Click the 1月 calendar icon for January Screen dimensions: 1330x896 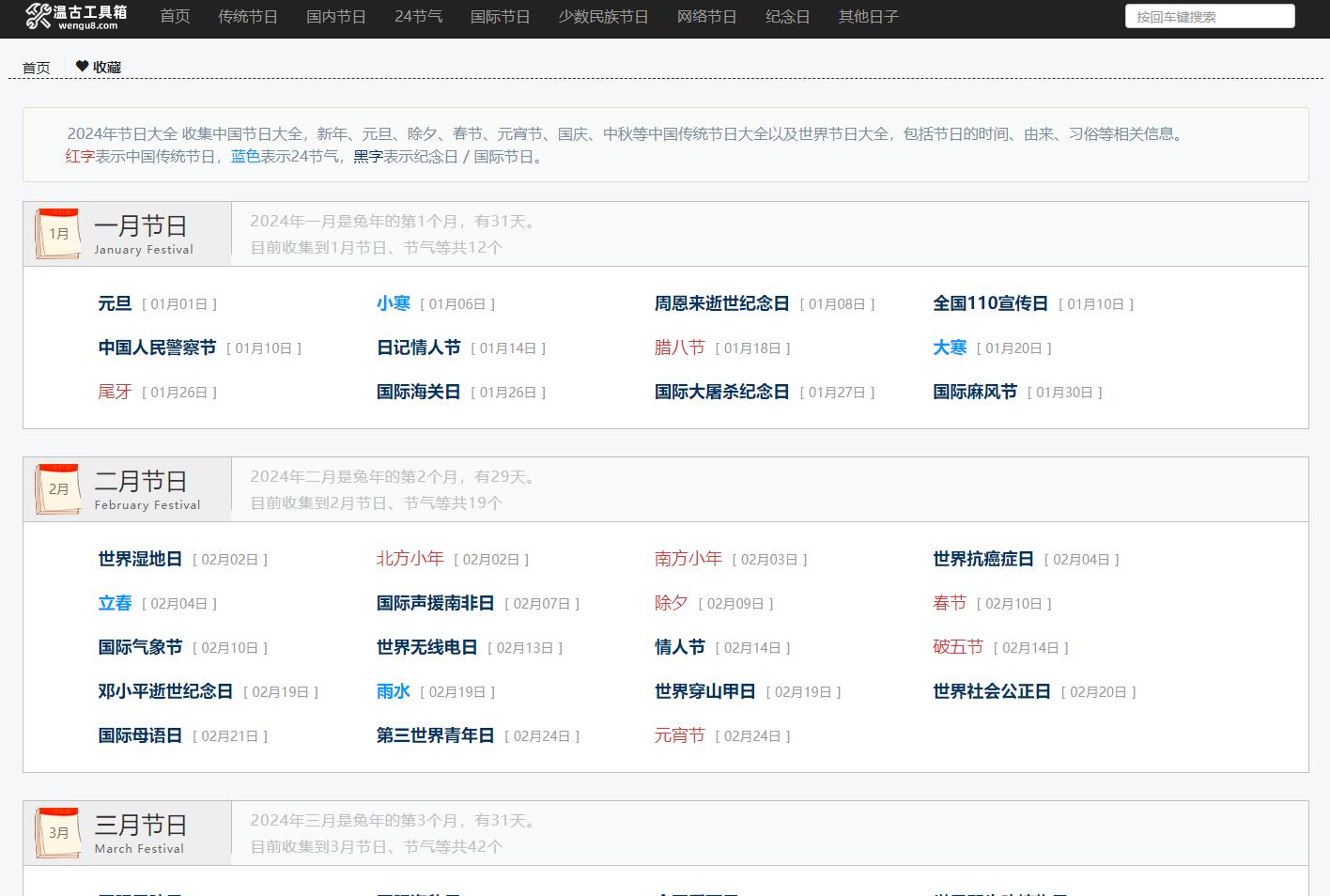[57, 233]
